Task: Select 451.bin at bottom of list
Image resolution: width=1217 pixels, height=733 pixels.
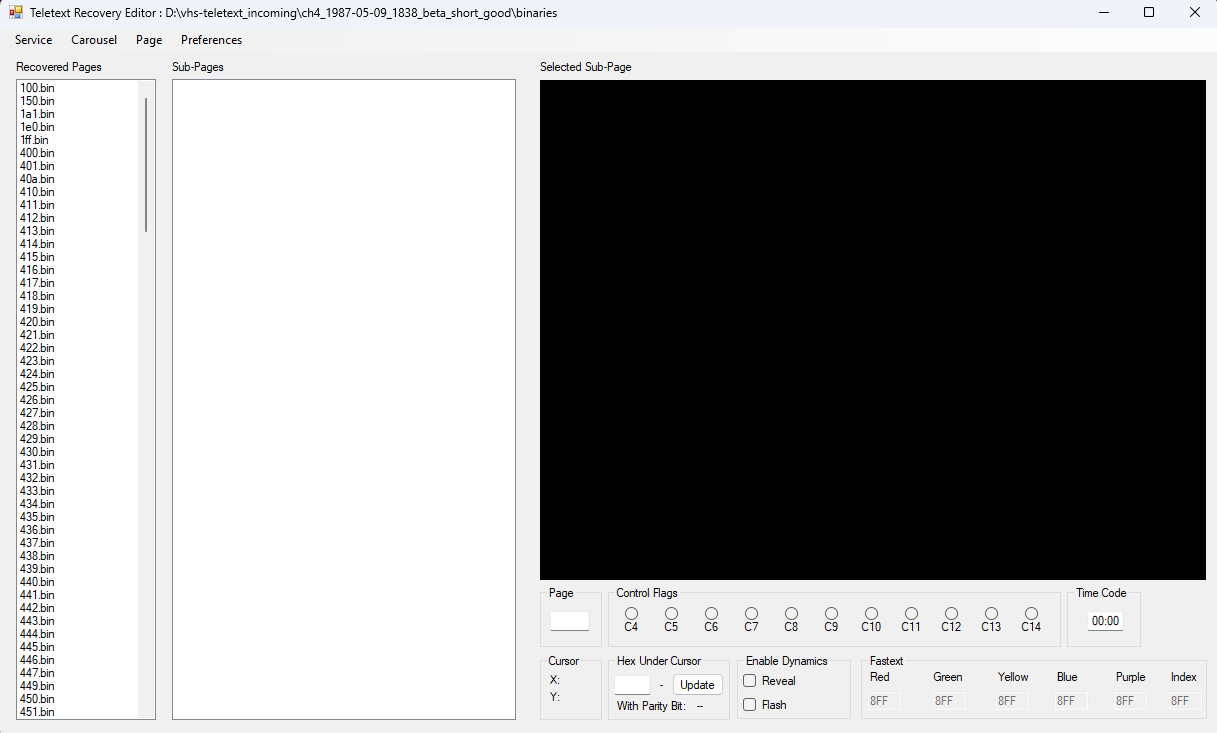Action: click(37, 712)
